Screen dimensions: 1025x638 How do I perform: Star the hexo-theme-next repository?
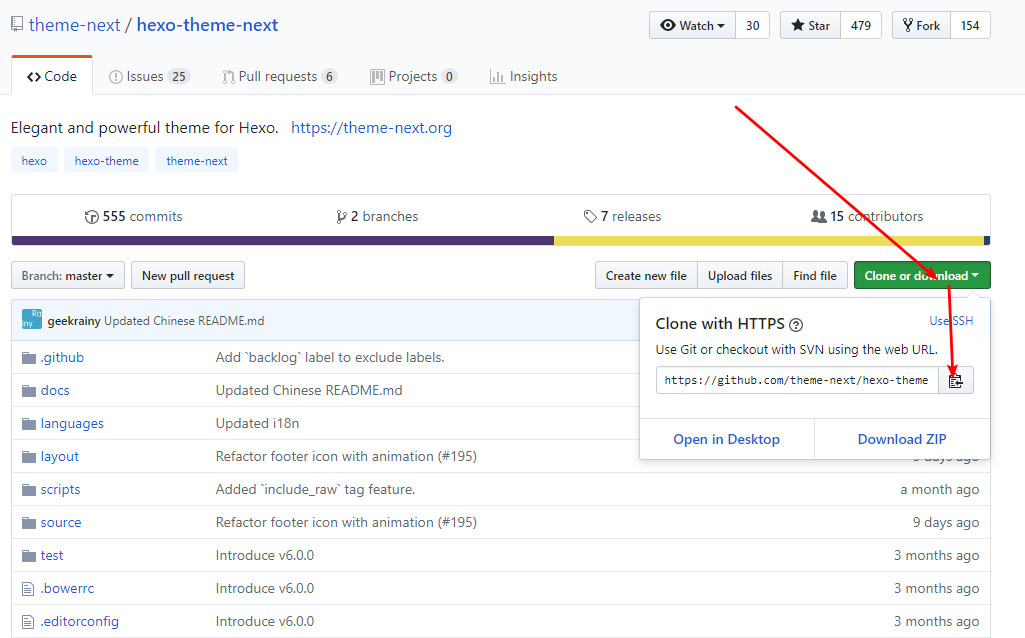tap(811, 25)
